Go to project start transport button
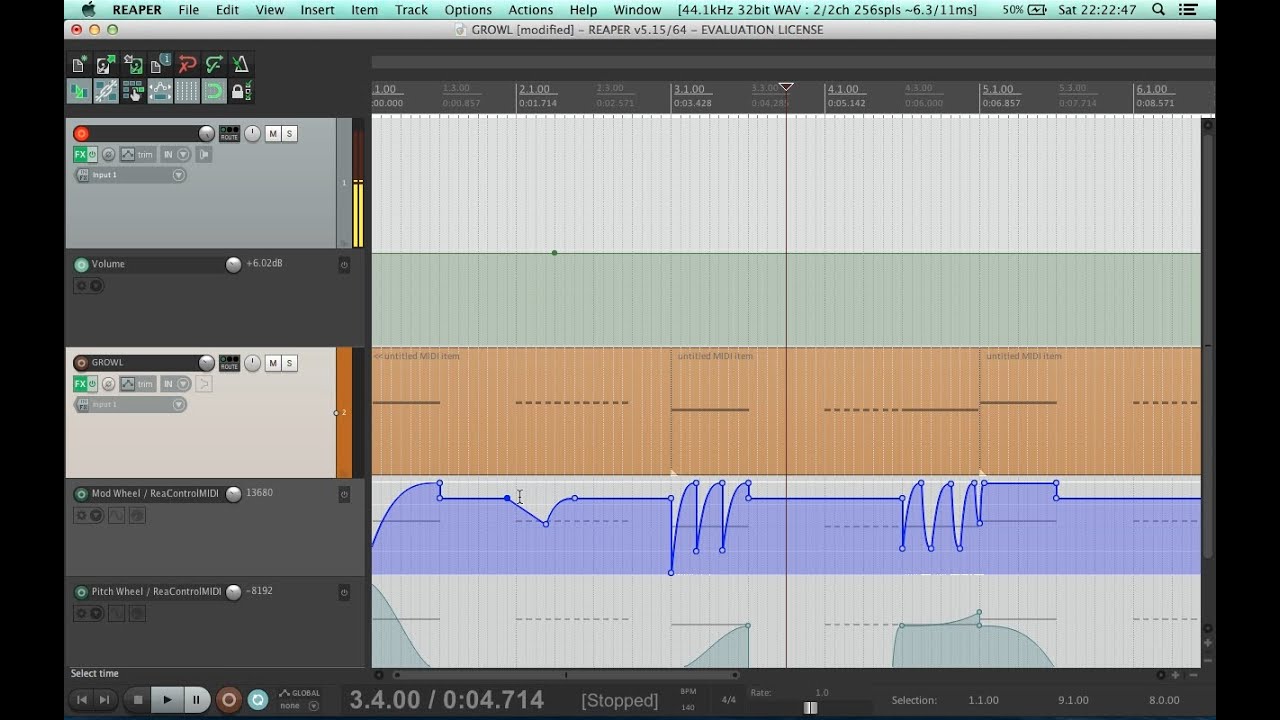This screenshot has height=720, width=1280. (82, 700)
